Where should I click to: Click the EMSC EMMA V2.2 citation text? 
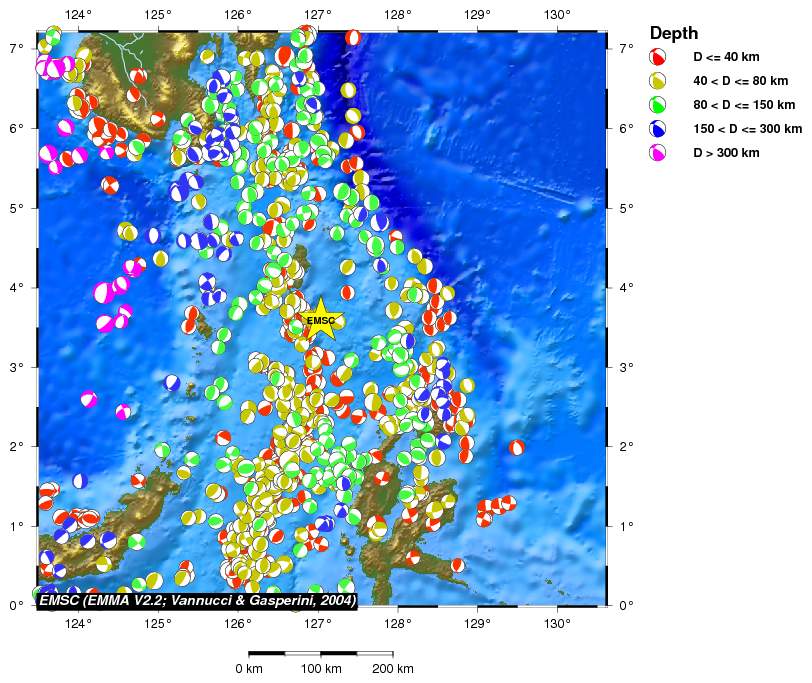click(196, 599)
